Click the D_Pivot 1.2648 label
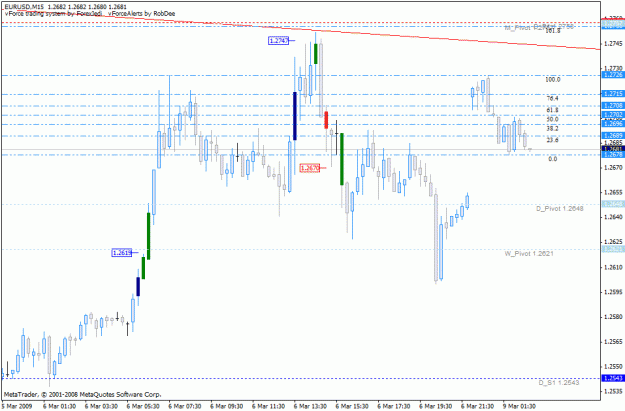 click(x=560, y=208)
